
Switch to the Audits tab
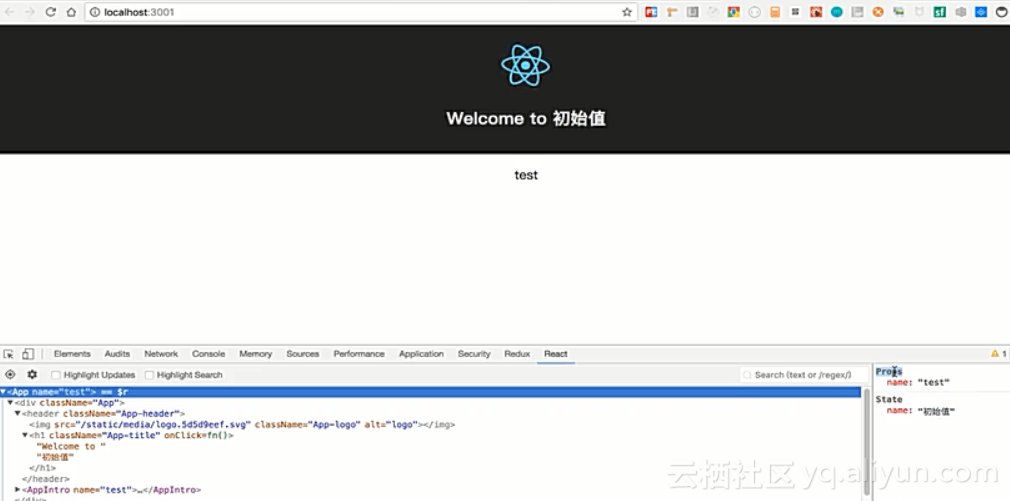point(117,354)
